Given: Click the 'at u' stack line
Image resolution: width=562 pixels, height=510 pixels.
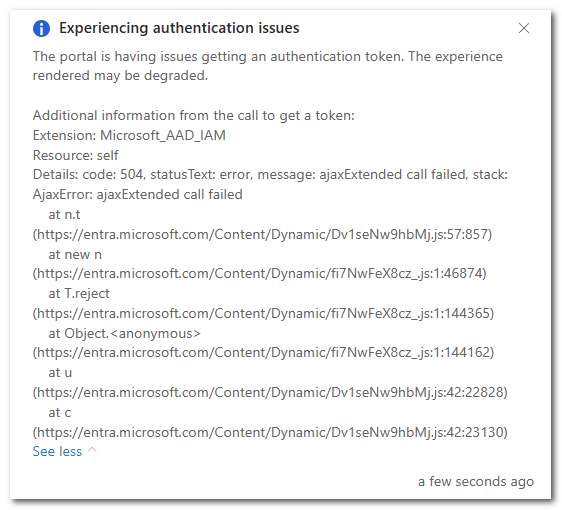Looking at the screenshot, I should coord(60,373).
